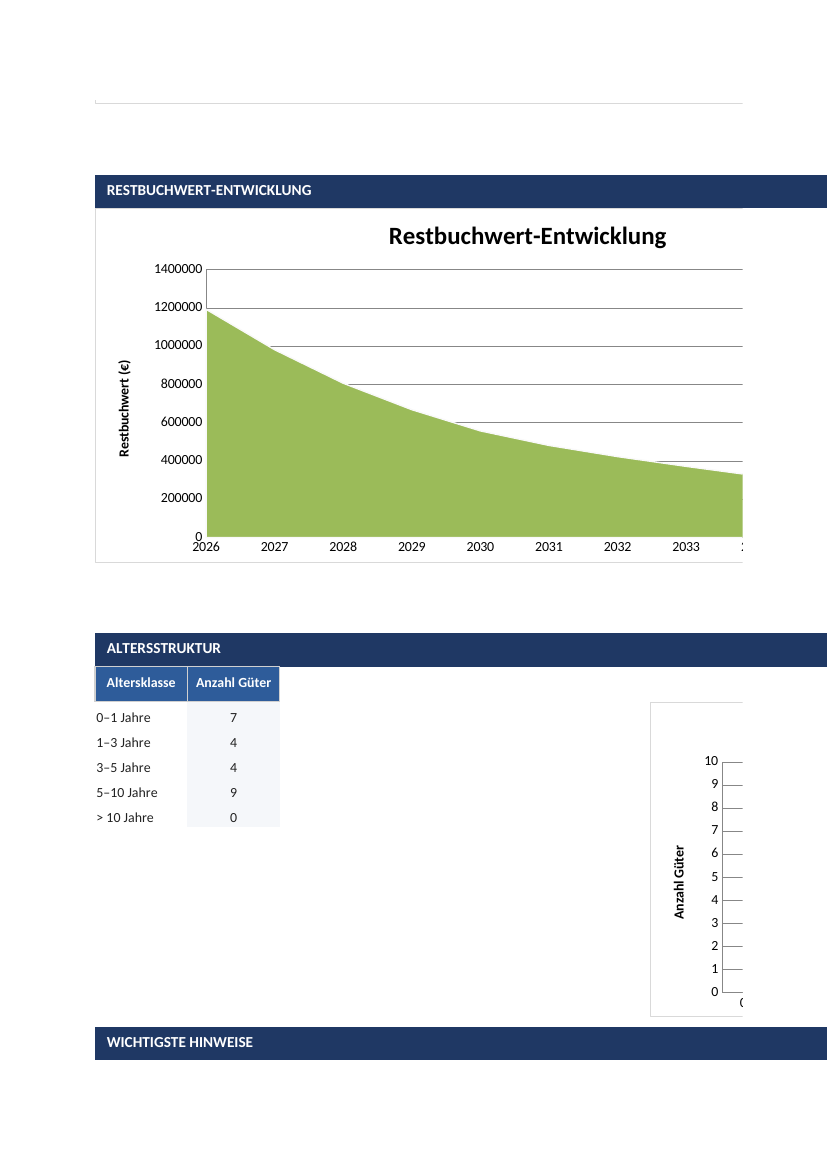Select the 0–1 Jahre row label
The width and height of the screenshot is (827, 1170).
(x=123, y=718)
